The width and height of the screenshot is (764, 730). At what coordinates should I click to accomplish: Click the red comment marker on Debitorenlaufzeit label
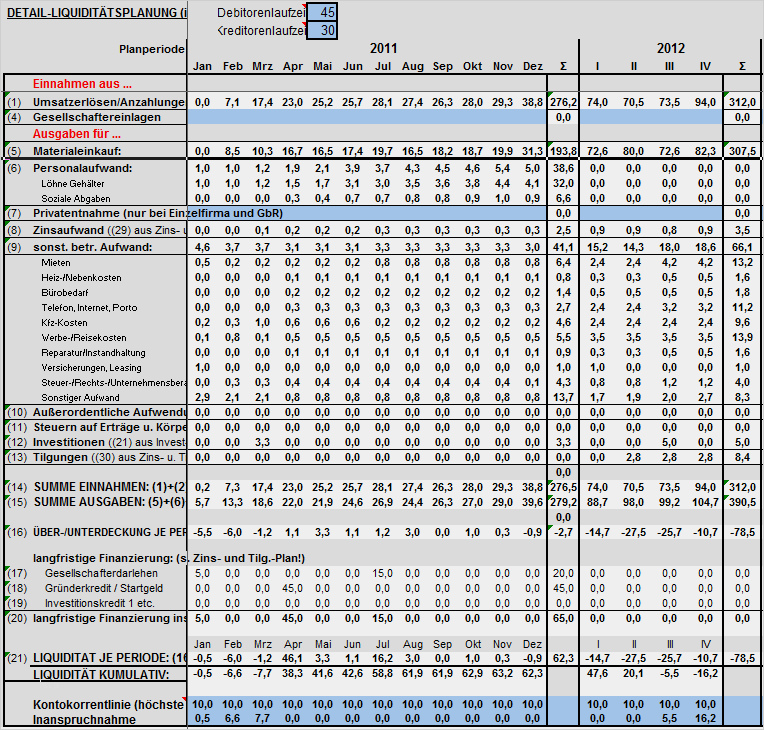pyautogui.click(x=304, y=6)
